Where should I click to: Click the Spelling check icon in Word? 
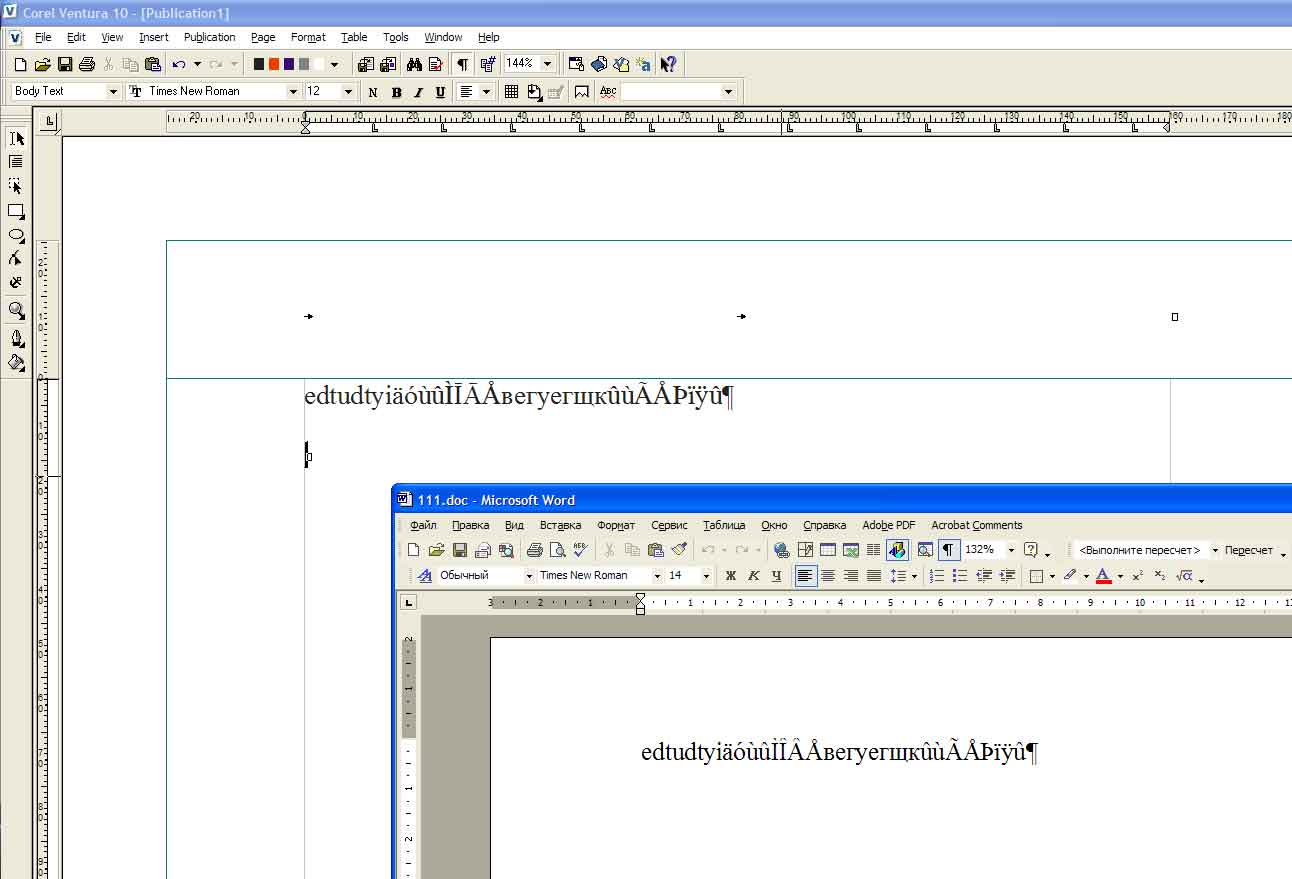pyautogui.click(x=580, y=550)
